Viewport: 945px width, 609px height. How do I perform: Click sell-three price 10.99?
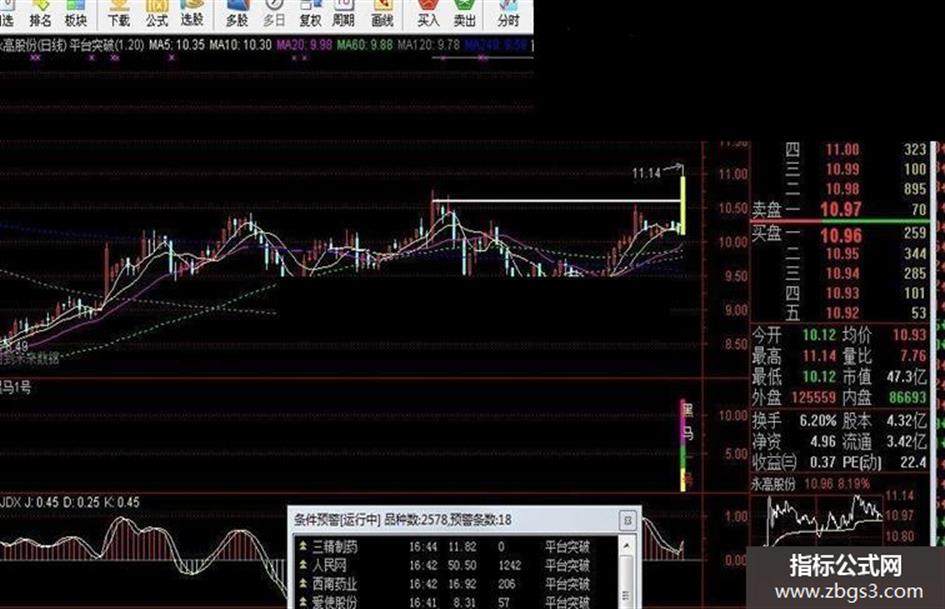click(x=842, y=169)
